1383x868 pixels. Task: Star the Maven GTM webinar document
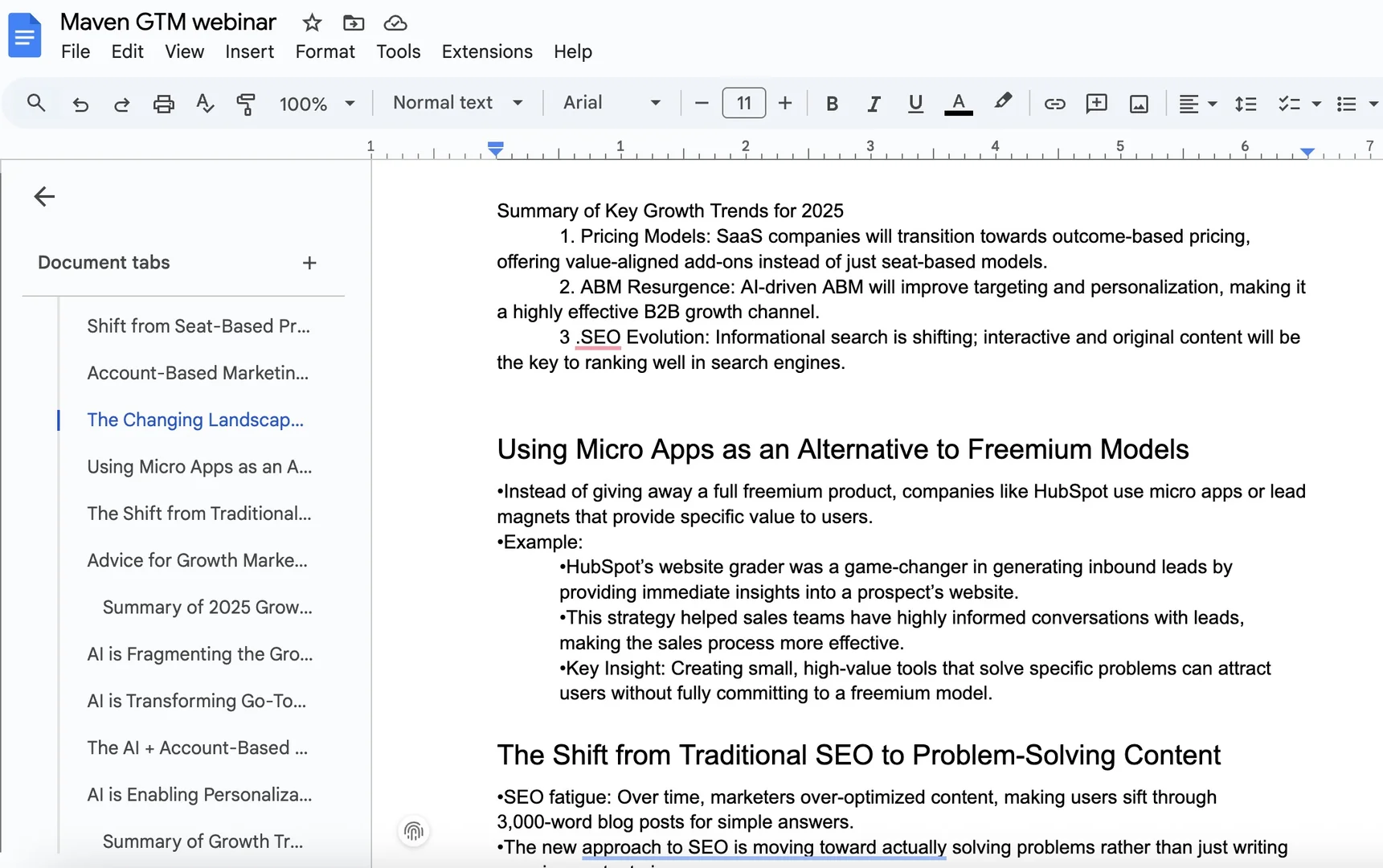[312, 23]
